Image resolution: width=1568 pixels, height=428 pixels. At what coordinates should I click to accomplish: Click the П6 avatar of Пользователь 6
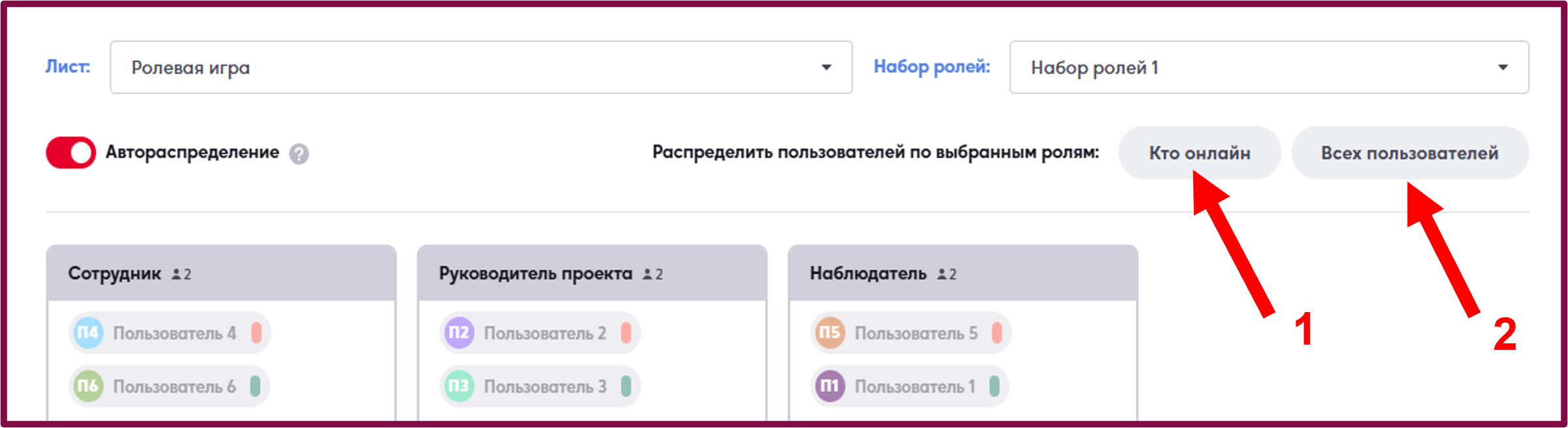(x=88, y=386)
